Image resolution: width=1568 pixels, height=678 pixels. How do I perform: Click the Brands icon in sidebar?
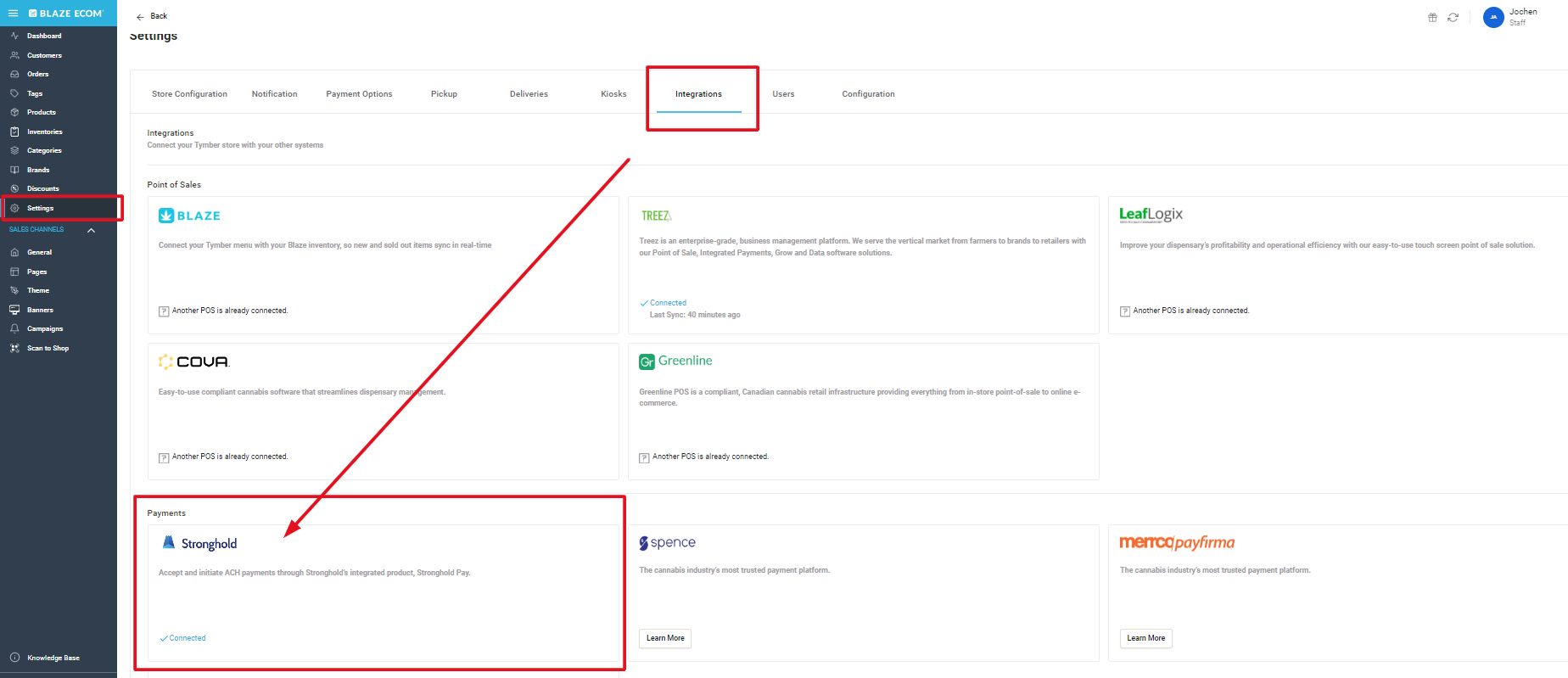click(x=14, y=170)
